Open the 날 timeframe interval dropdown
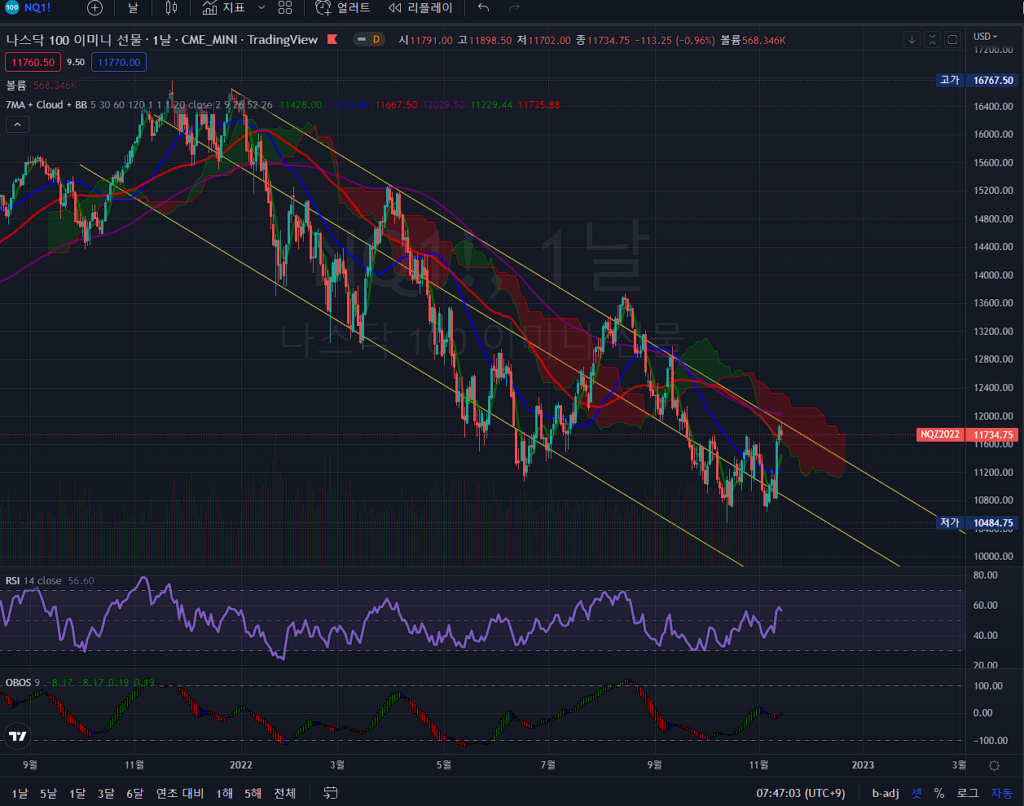The width and height of the screenshot is (1024, 806). [133, 8]
